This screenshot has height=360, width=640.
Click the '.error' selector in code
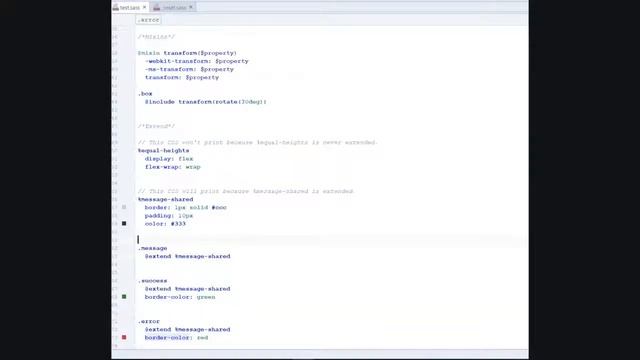149,321
